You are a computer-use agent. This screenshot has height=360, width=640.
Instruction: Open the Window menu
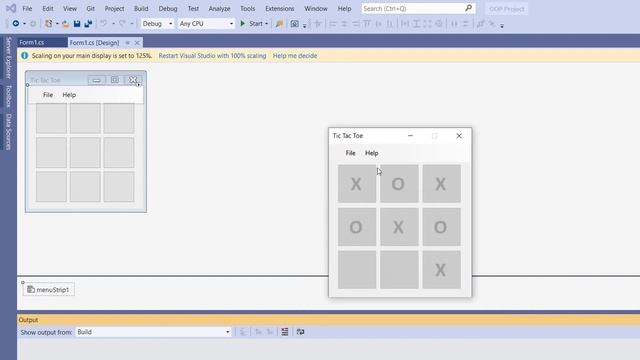click(316, 8)
